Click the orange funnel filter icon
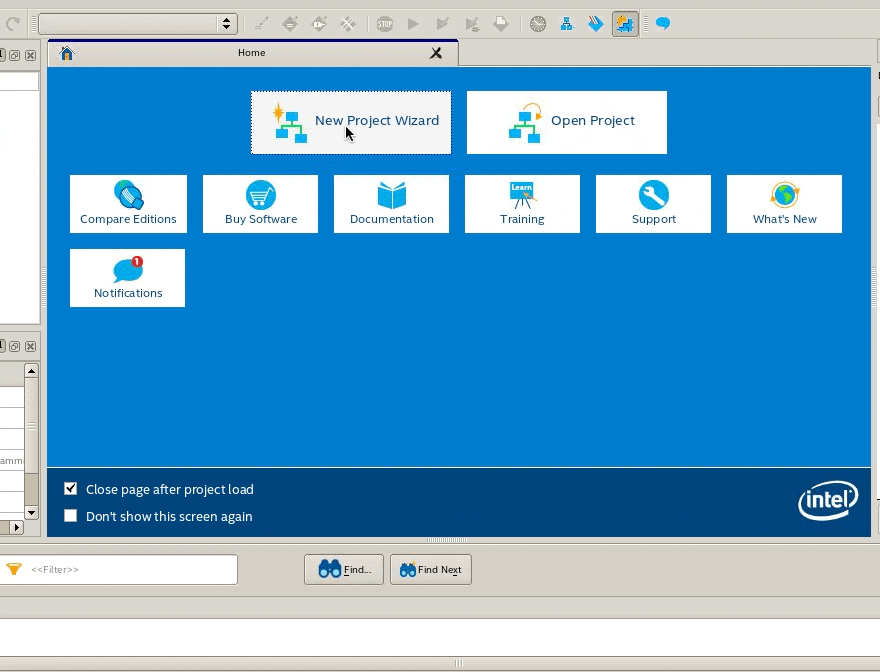Image resolution: width=880 pixels, height=672 pixels. [14, 569]
